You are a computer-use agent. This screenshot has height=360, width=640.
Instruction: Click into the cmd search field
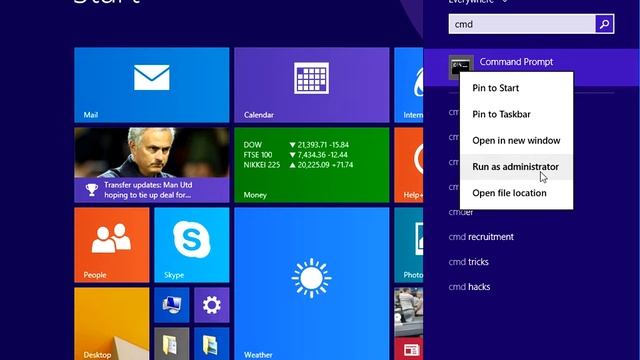pyautogui.click(x=522, y=24)
